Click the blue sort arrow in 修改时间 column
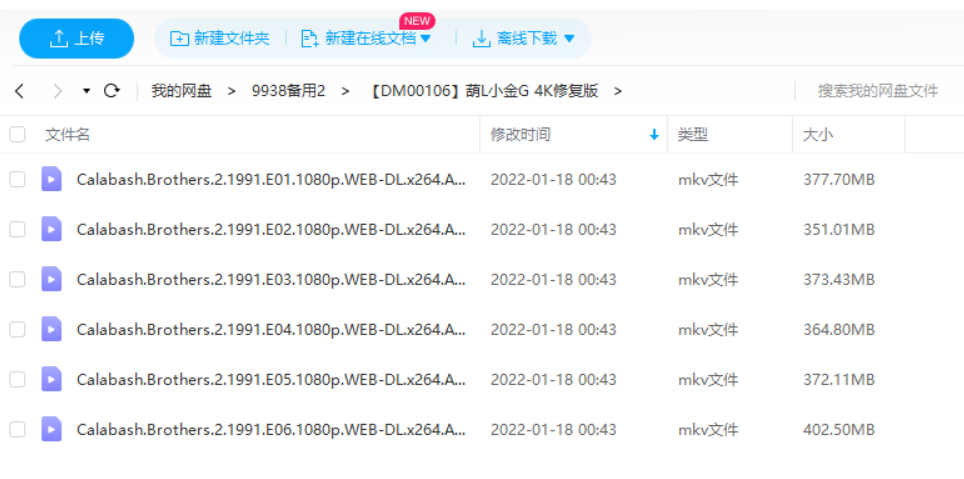 (x=654, y=135)
